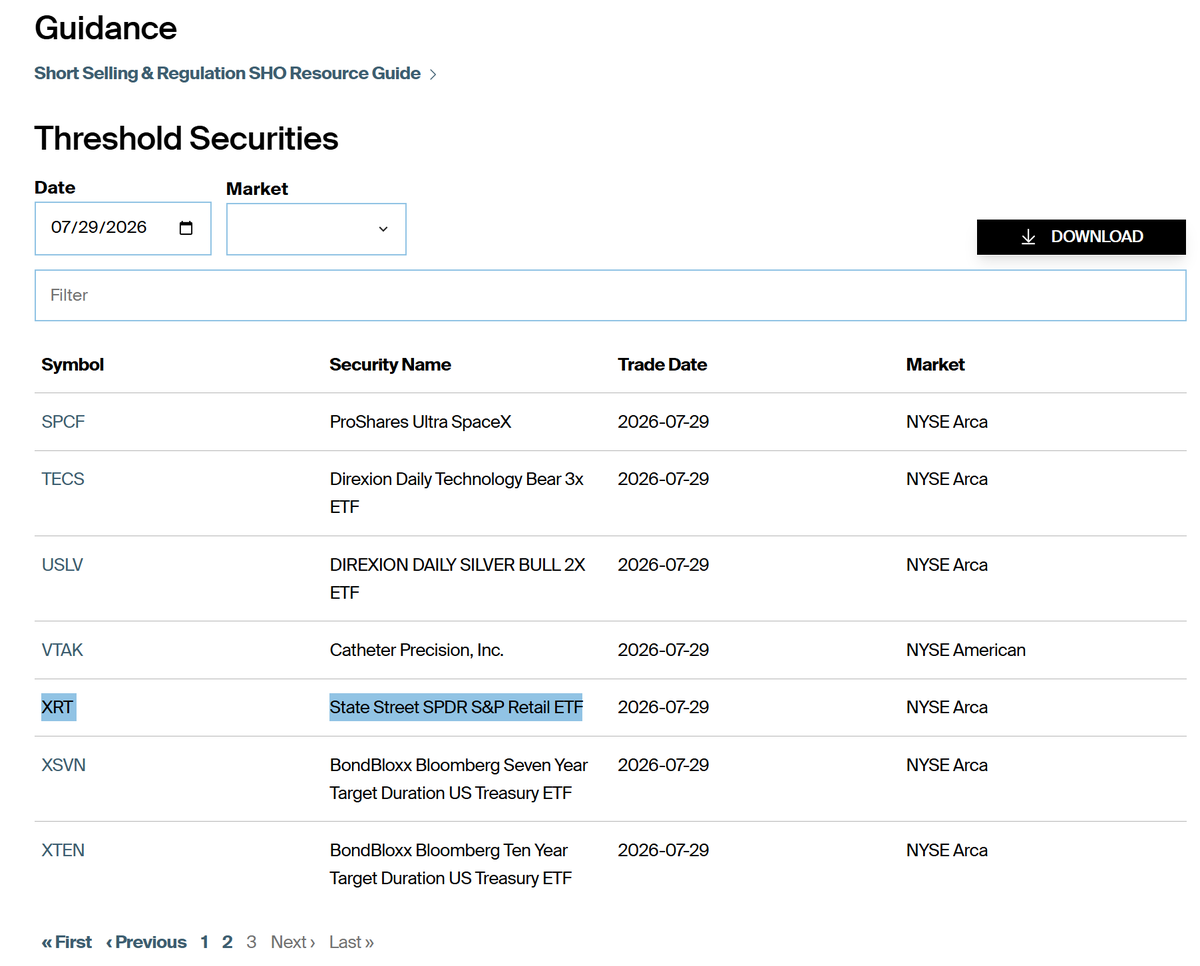Click the Next pagination label
The width and height of the screenshot is (1200, 966).
(x=293, y=942)
